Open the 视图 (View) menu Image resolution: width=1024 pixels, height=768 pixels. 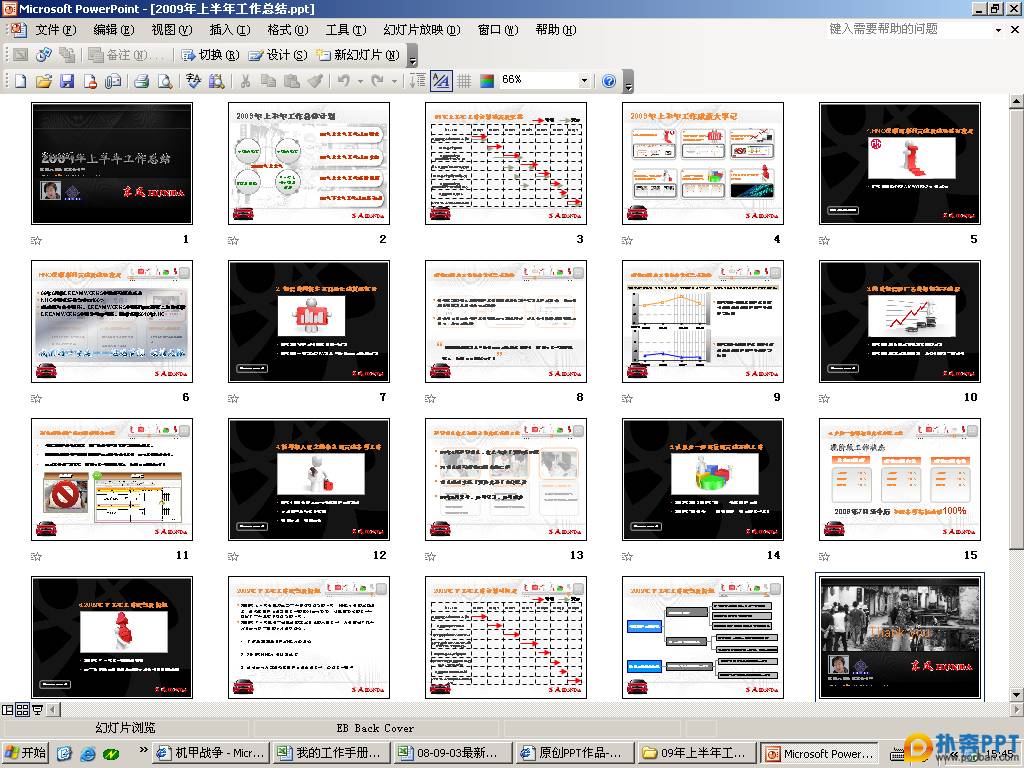(172, 30)
